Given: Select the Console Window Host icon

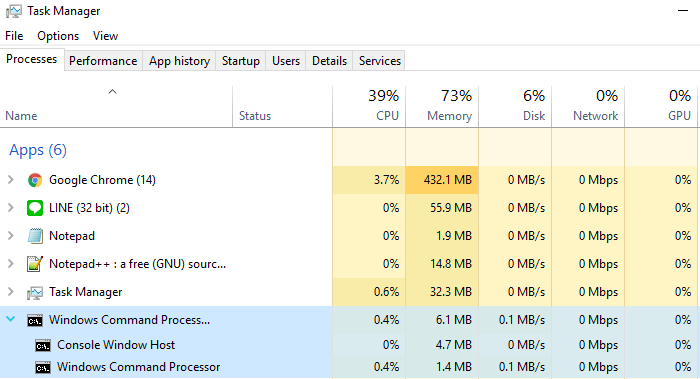Looking at the screenshot, I should pyautogui.click(x=43, y=346).
